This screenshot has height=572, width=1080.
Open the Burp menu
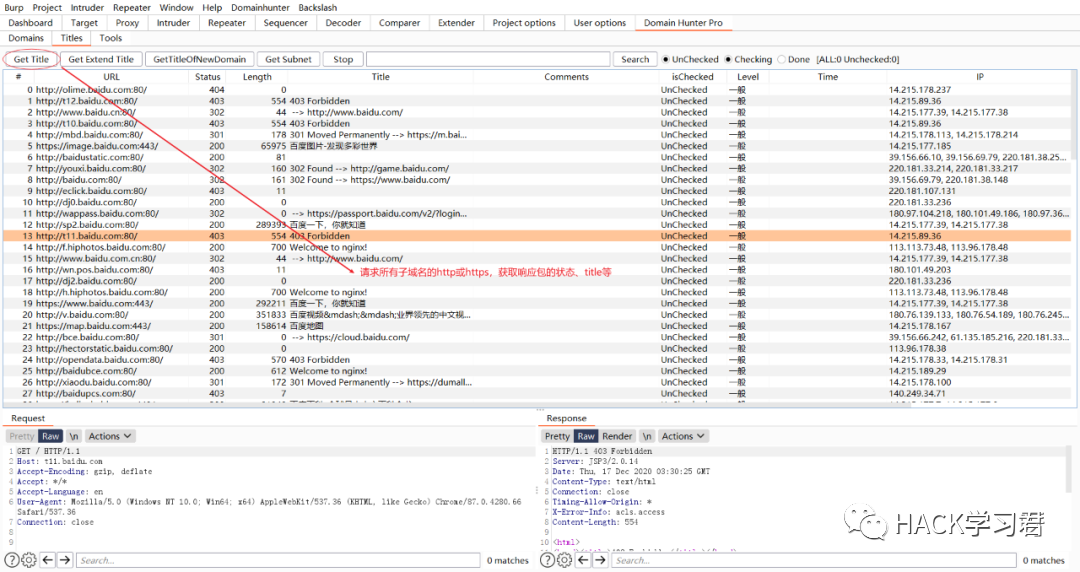click(x=14, y=8)
